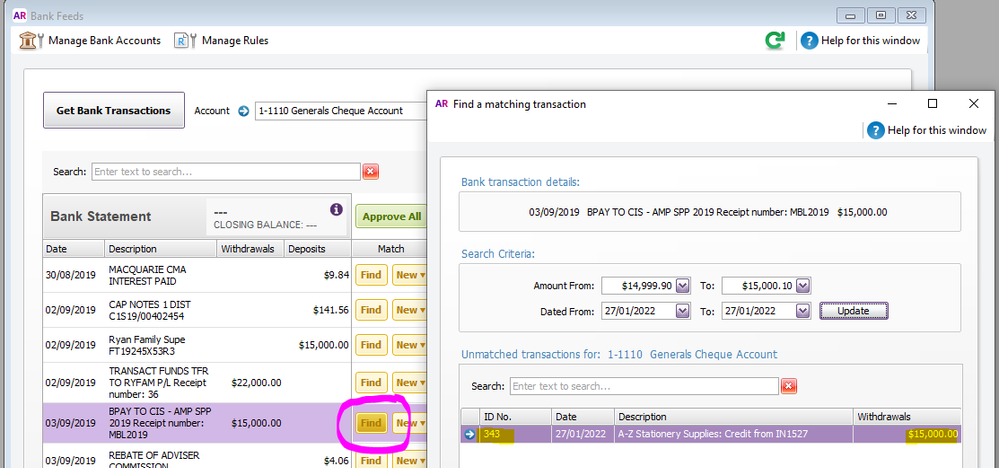Click the purple info icon beside closing balance
Screen dimensions: 999x468
coord(336,211)
